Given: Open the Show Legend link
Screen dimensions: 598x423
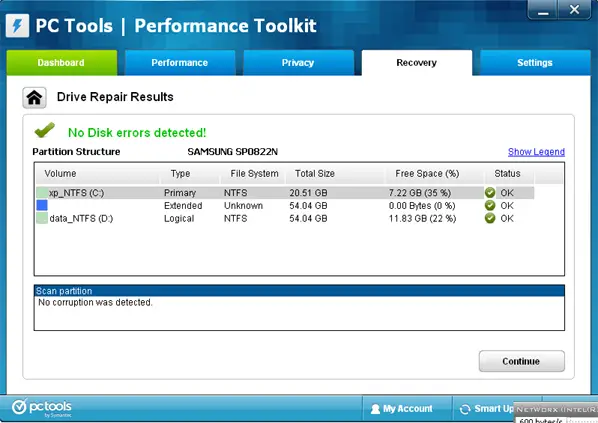Looking at the screenshot, I should [x=536, y=152].
